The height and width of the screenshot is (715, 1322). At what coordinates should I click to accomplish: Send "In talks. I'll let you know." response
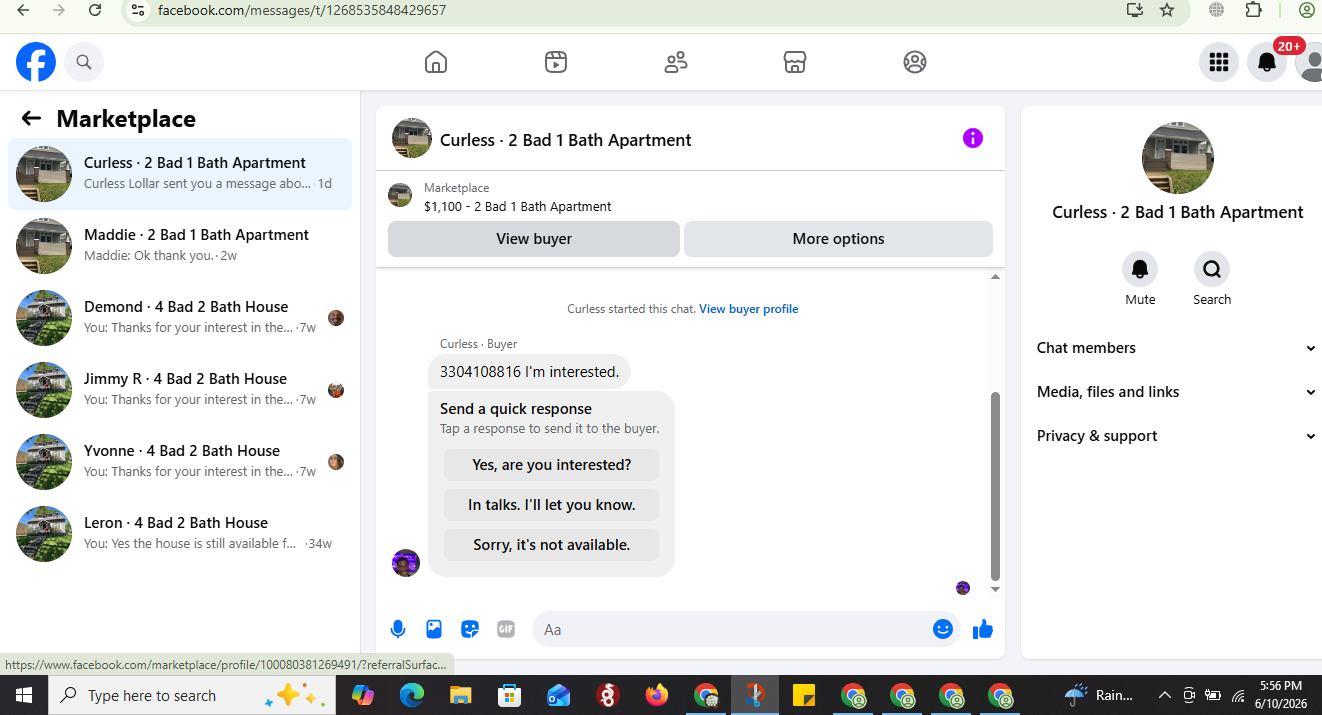(x=551, y=505)
